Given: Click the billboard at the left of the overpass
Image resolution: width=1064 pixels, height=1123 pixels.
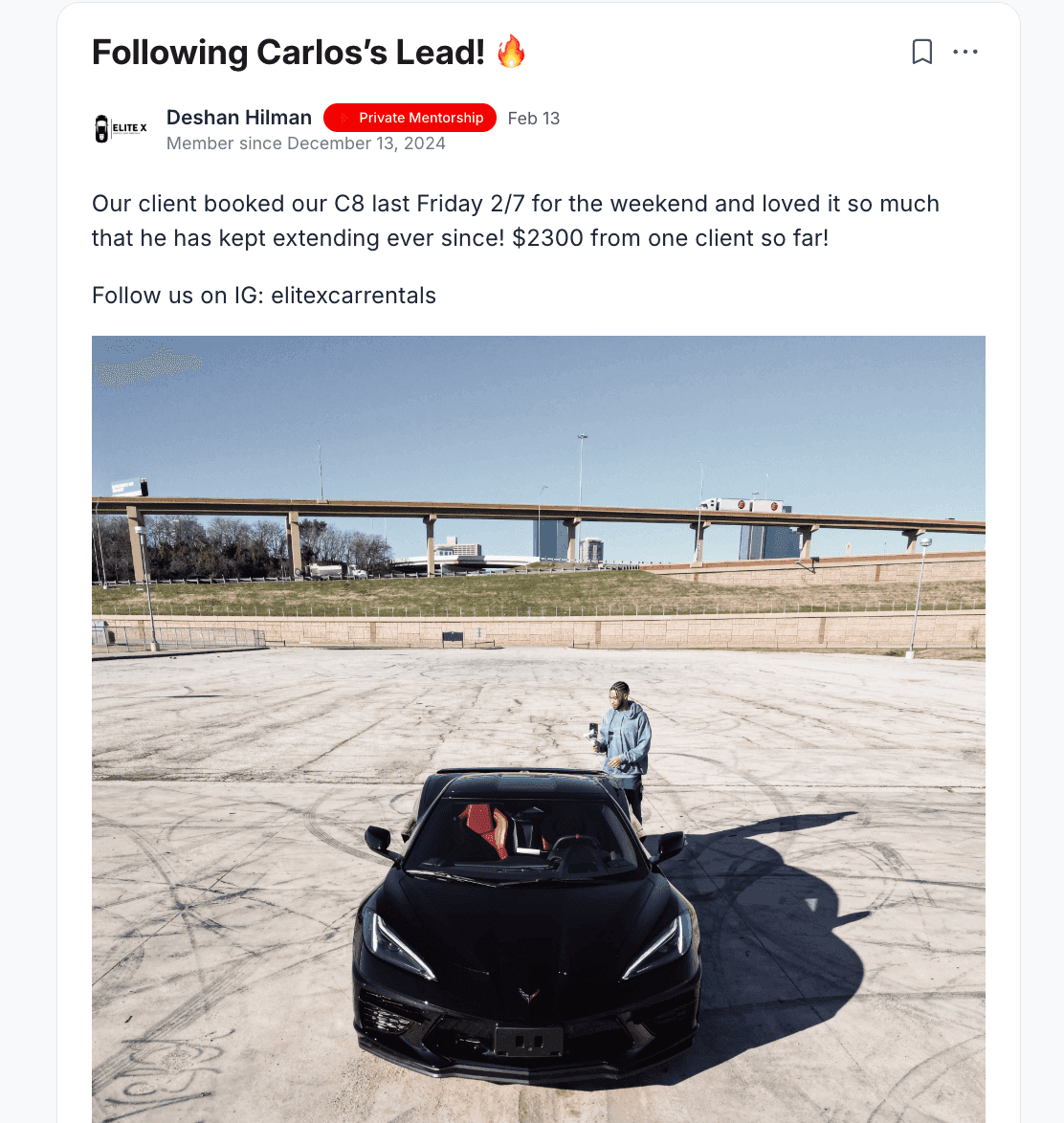Looking at the screenshot, I should 129,488.
